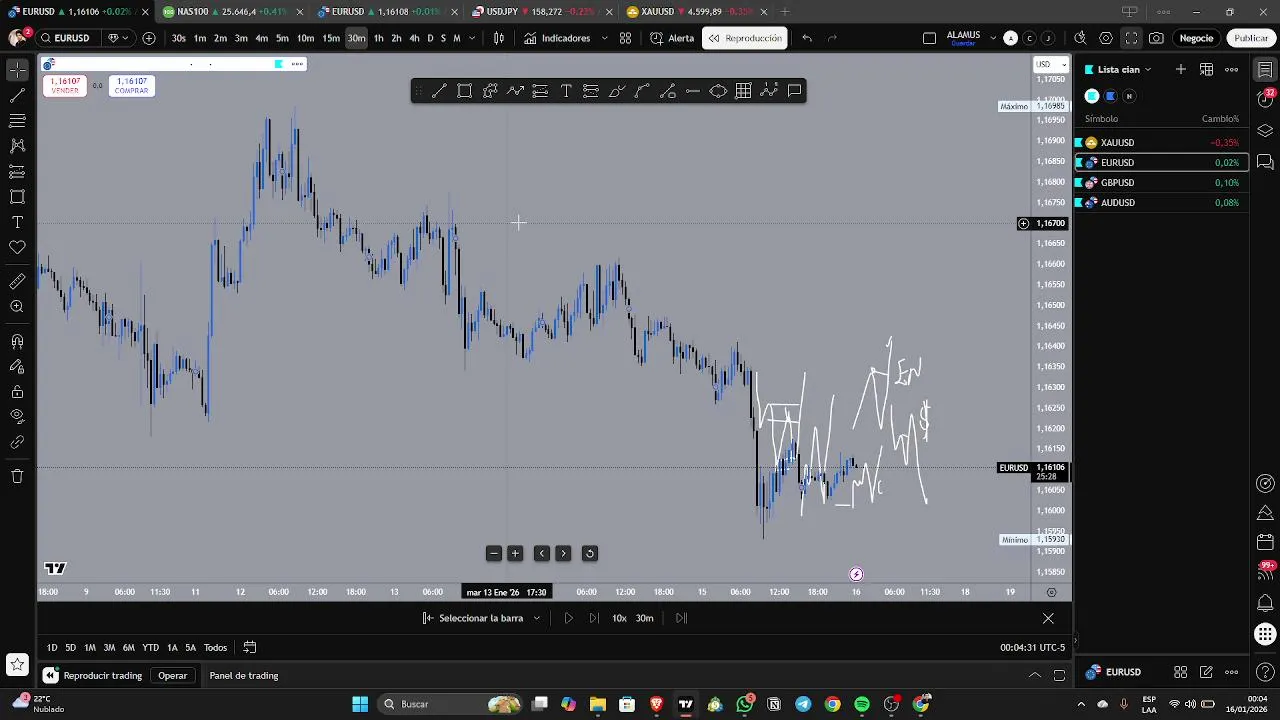The width and height of the screenshot is (1280, 720).
Task: Select the crosshair cursor tool in left sidebar
Action: coord(17,70)
